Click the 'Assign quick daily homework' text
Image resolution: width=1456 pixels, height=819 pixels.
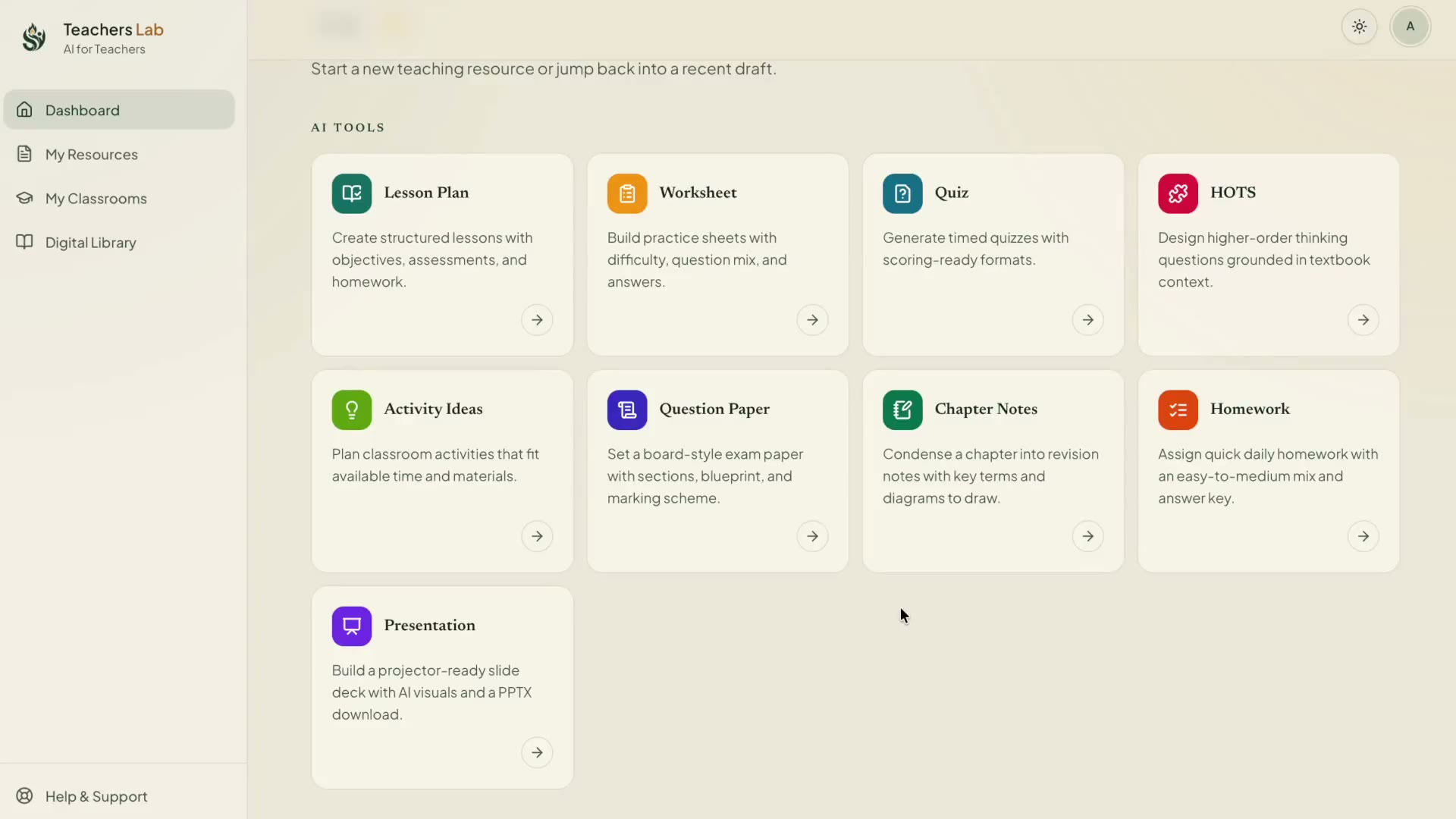pos(1268,475)
